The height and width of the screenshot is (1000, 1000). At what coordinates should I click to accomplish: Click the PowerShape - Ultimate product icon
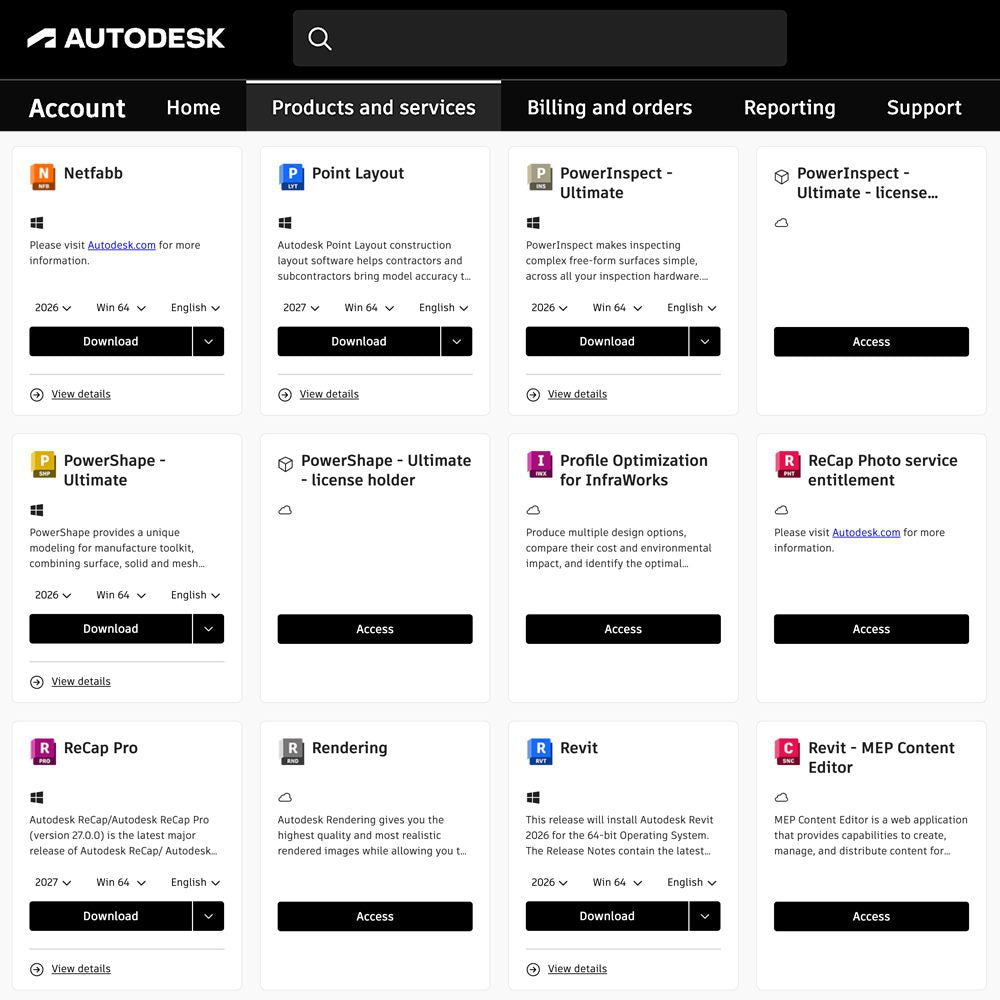(x=43, y=464)
